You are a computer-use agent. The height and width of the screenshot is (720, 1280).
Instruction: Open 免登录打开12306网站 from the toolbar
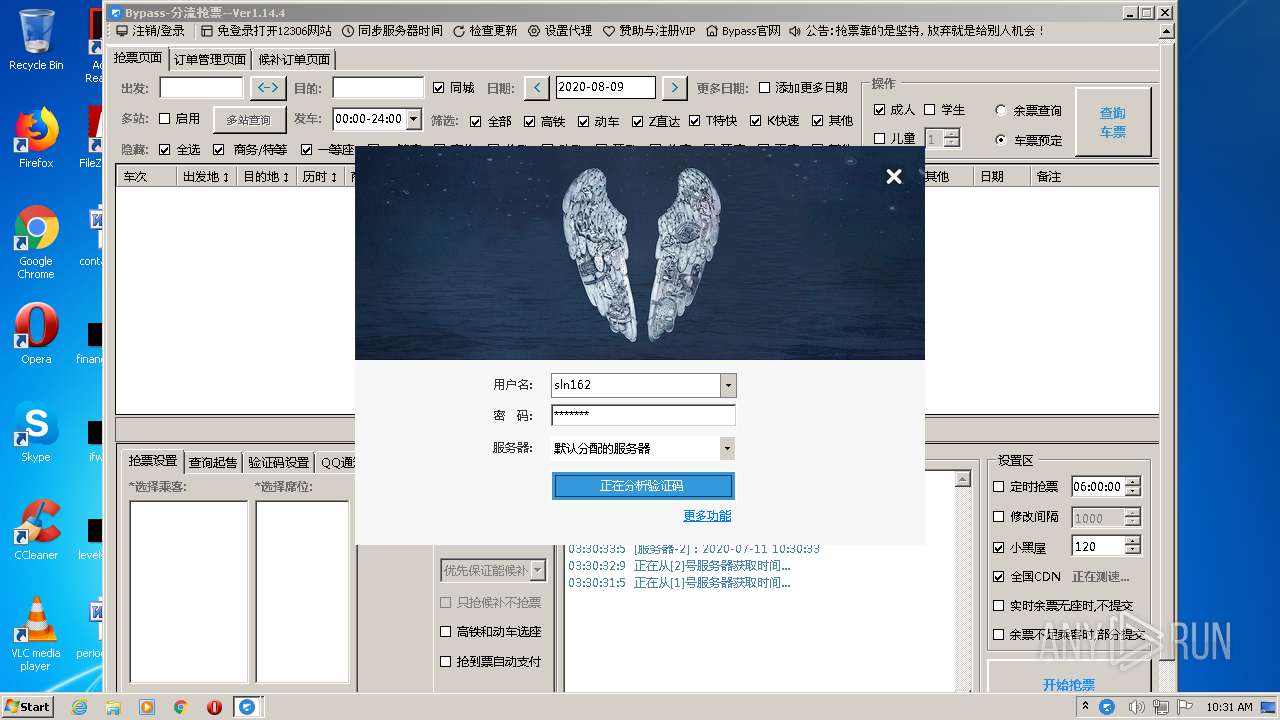pyautogui.click(x=267, y=31)
